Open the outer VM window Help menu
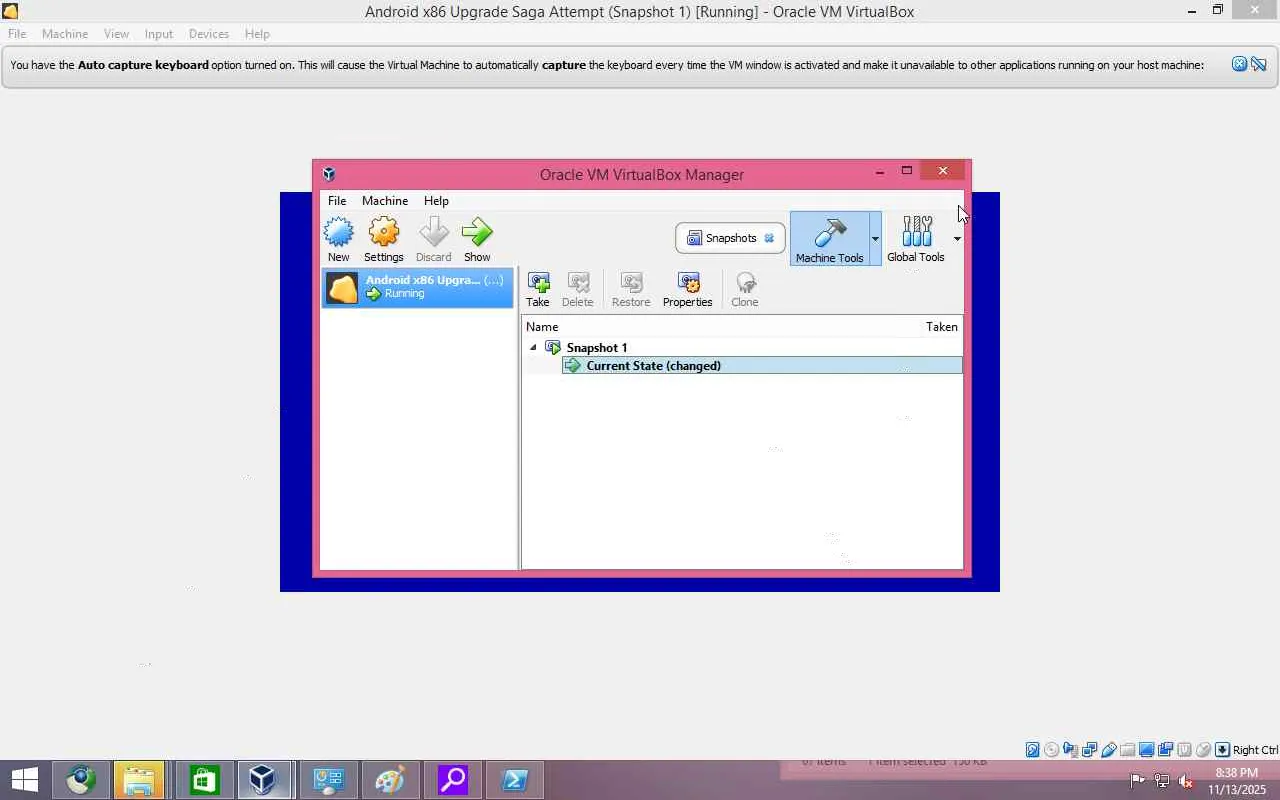Screen dimensions: 1280x800 257,34
